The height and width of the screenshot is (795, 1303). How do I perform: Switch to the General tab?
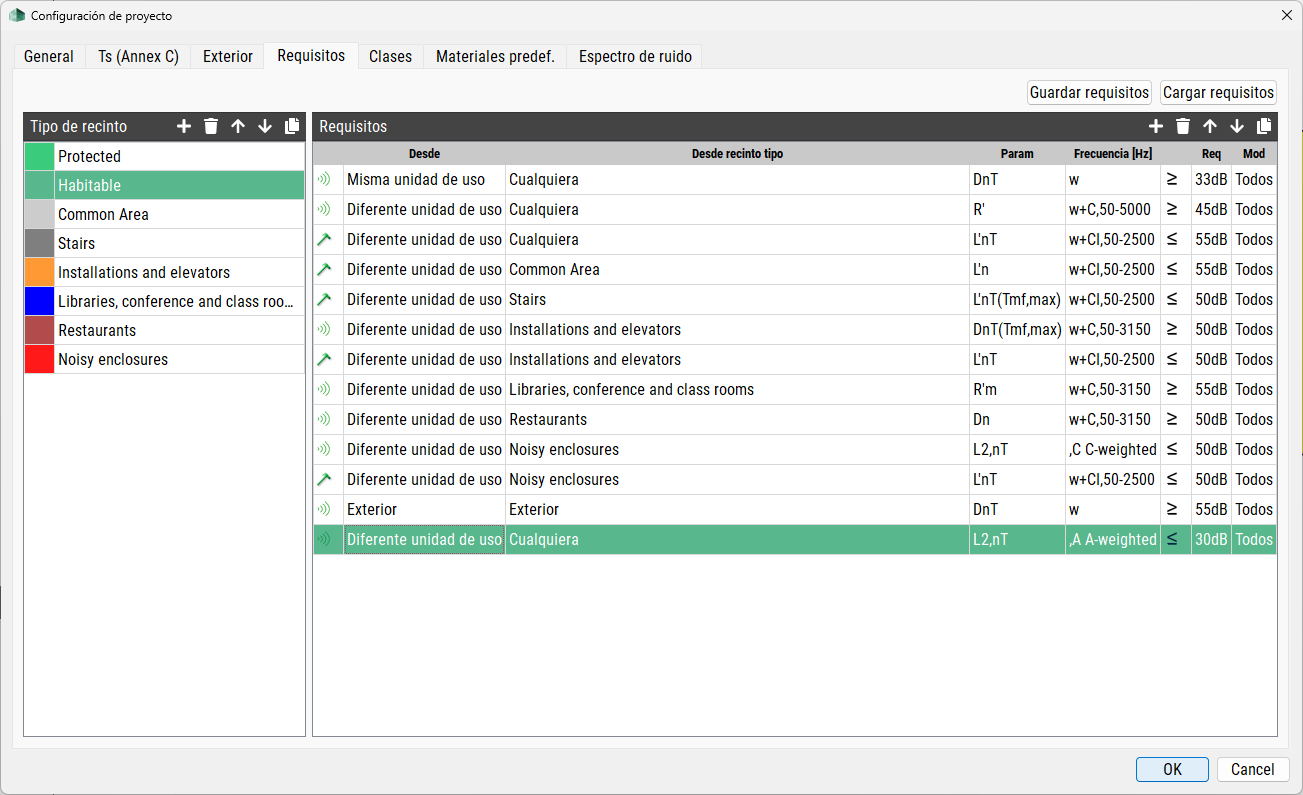[x=49, y=56]
